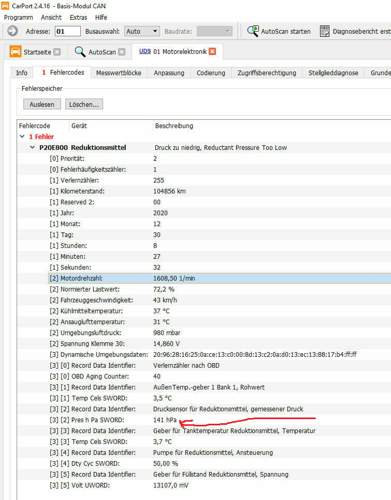Select the Reserved 2 row
Viewport: 391px width, 500px height.
(204, 202)
